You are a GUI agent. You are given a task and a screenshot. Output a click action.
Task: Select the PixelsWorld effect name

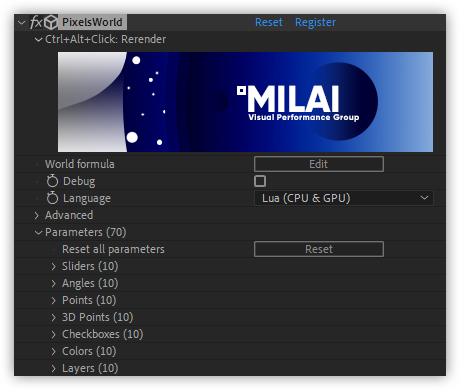coord(92,22)
